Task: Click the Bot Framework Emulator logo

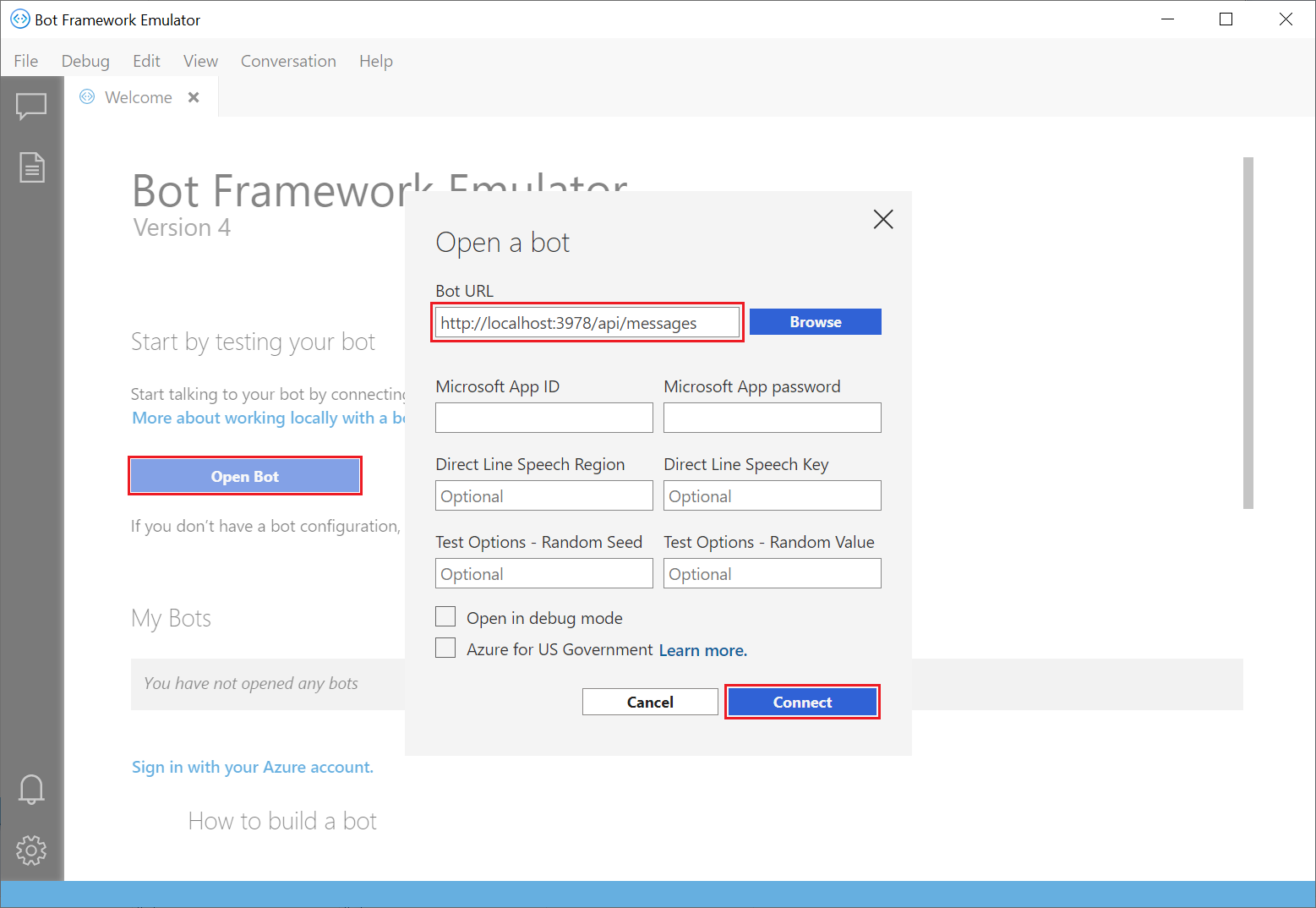Action: (19, 19)
